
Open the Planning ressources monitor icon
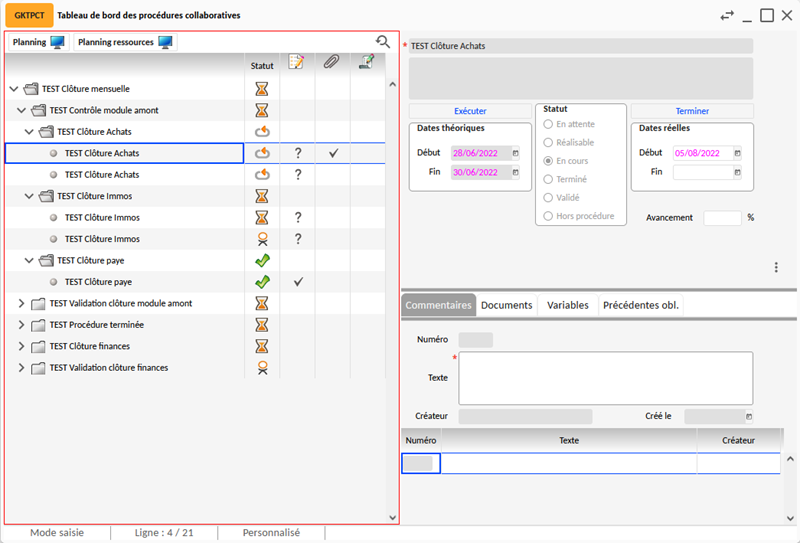[165, 43]
